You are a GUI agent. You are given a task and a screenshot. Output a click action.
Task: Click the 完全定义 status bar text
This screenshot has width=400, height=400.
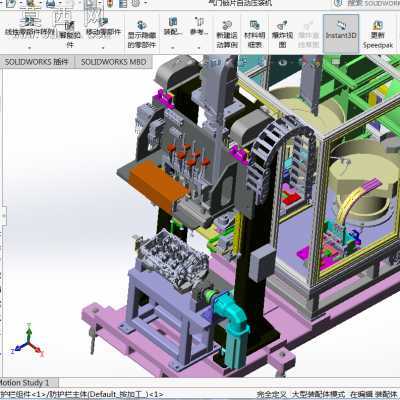coord(270,394)
